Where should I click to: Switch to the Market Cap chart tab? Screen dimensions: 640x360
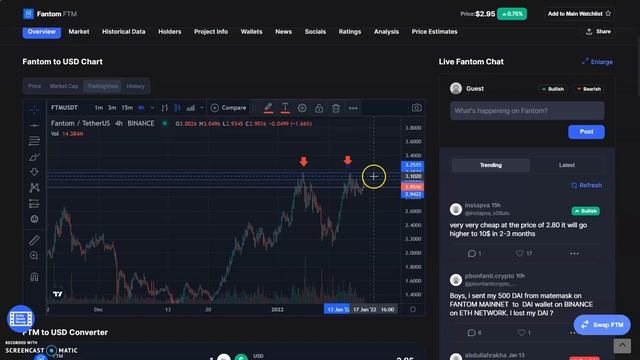point(64,86)
